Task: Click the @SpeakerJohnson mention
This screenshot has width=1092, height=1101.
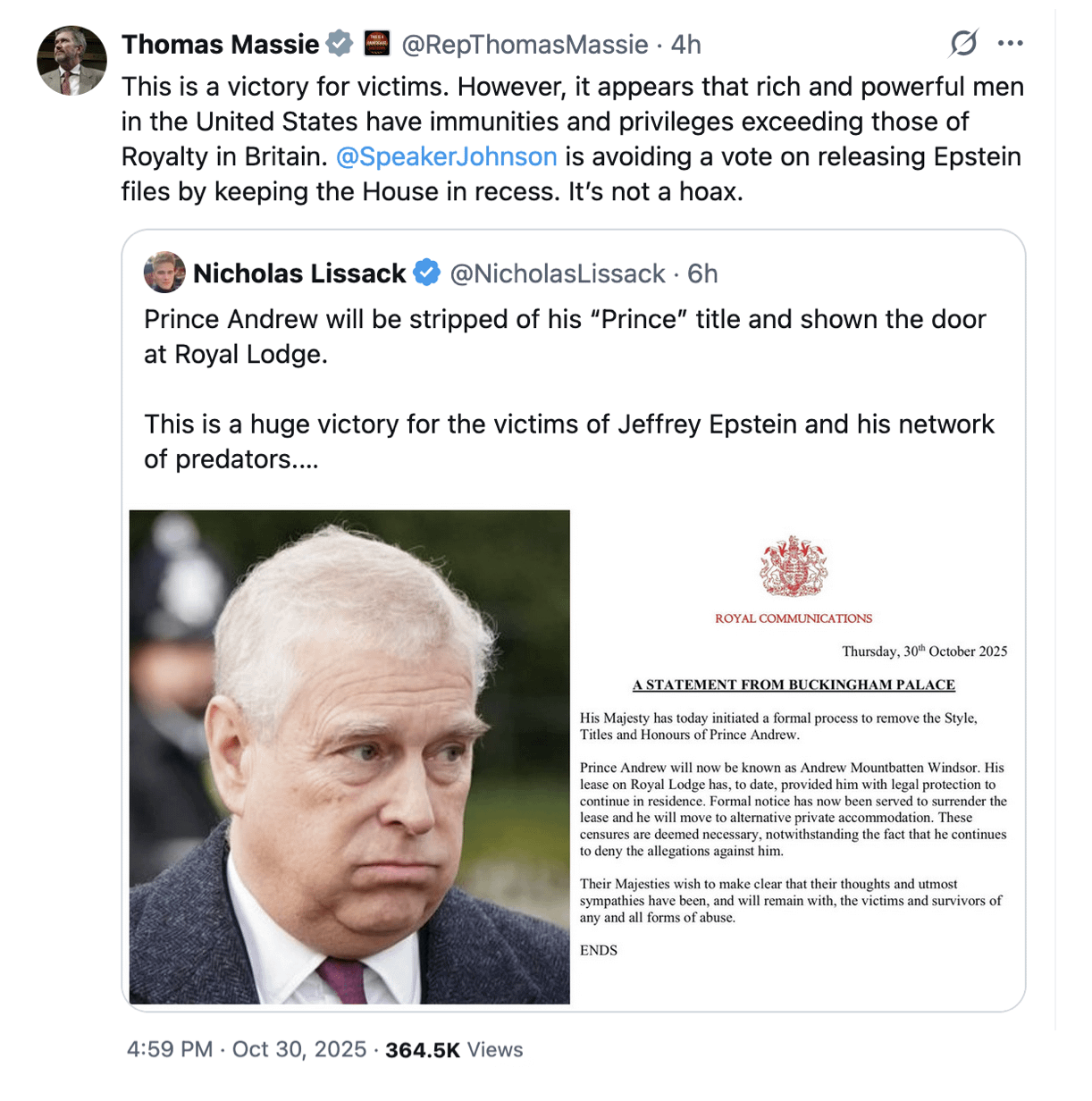Action: [x=446, y=156]
